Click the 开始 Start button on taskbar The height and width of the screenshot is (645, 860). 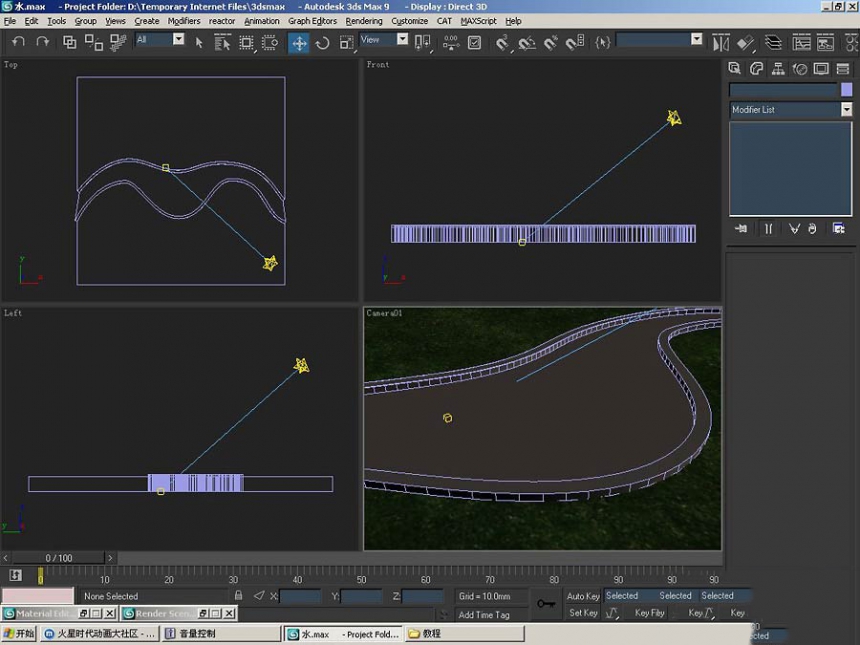pyautogui.click(x=20, y=633)
